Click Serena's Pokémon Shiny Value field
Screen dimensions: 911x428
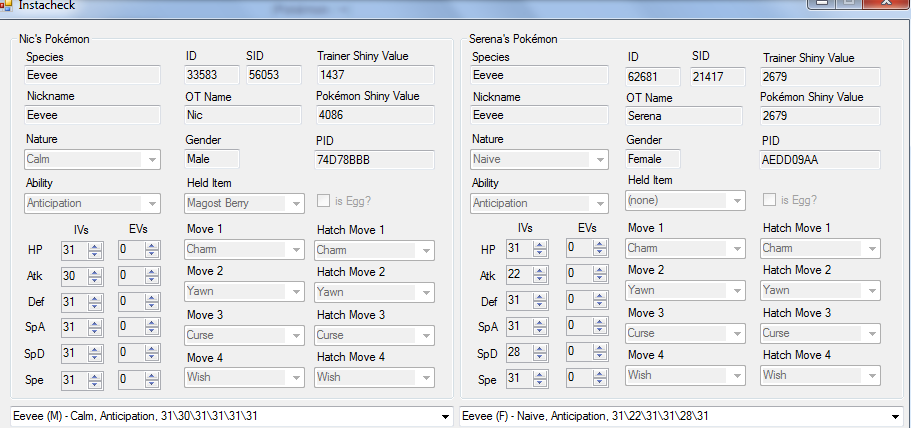click(x=820, y=116)
